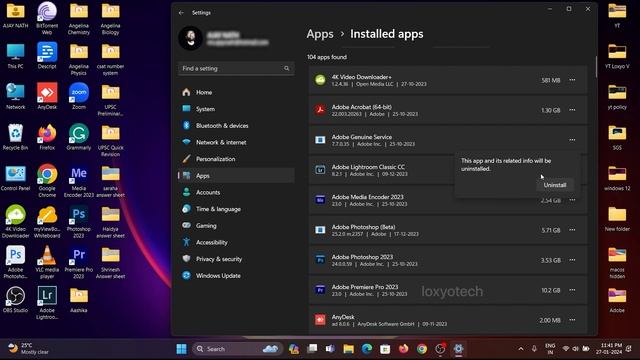The width and height of the screenshot is (640, 360).
Task: Select Control Panel desktop icon
Action: pyautogui.click(x=16, y=178)
